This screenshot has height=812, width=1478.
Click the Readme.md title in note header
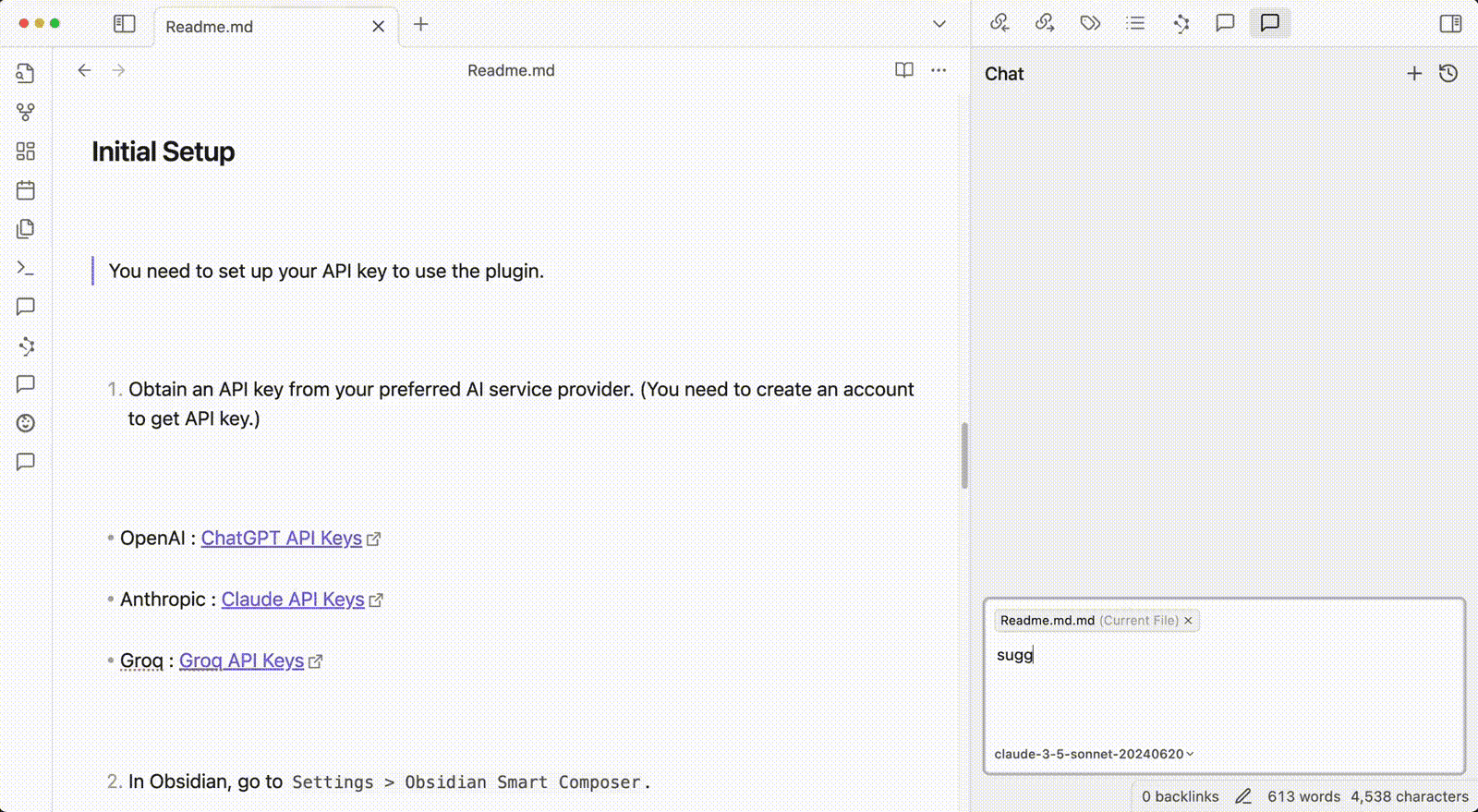(x=511, y=70)
